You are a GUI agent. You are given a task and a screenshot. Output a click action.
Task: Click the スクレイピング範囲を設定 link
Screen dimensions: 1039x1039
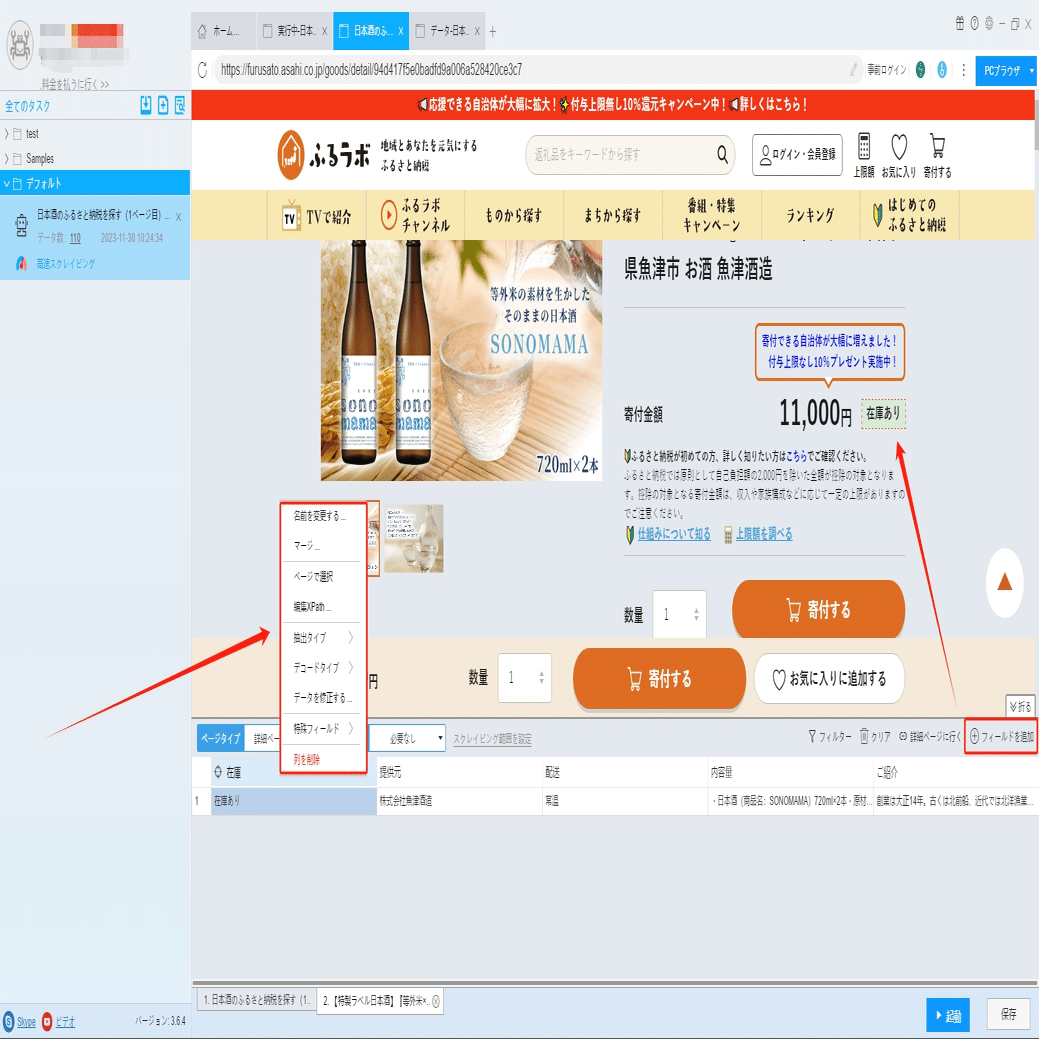pos(492,739)
